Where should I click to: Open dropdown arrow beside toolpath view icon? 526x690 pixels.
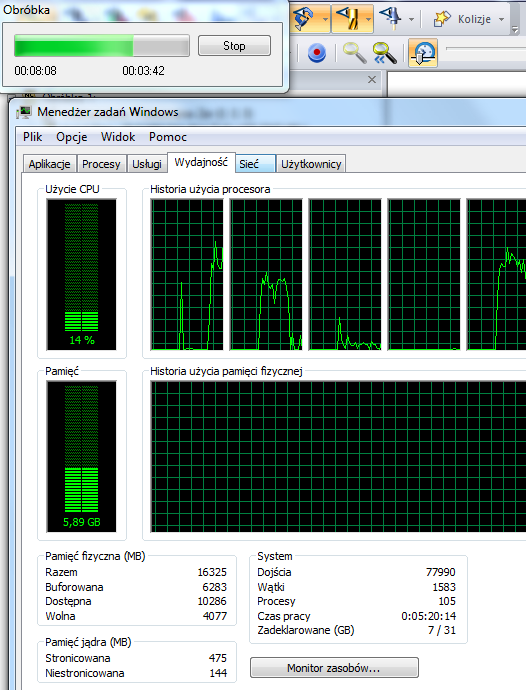point(325,19)
